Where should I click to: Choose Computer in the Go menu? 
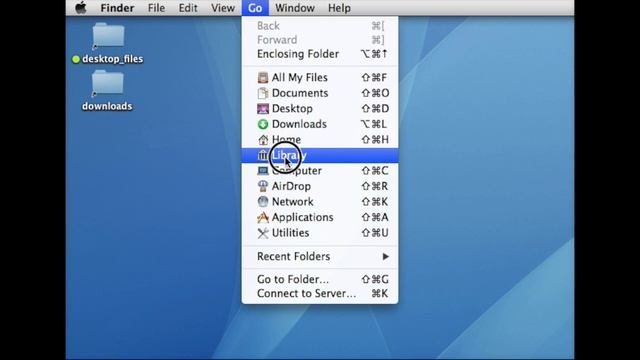click(x=320, y=171)
